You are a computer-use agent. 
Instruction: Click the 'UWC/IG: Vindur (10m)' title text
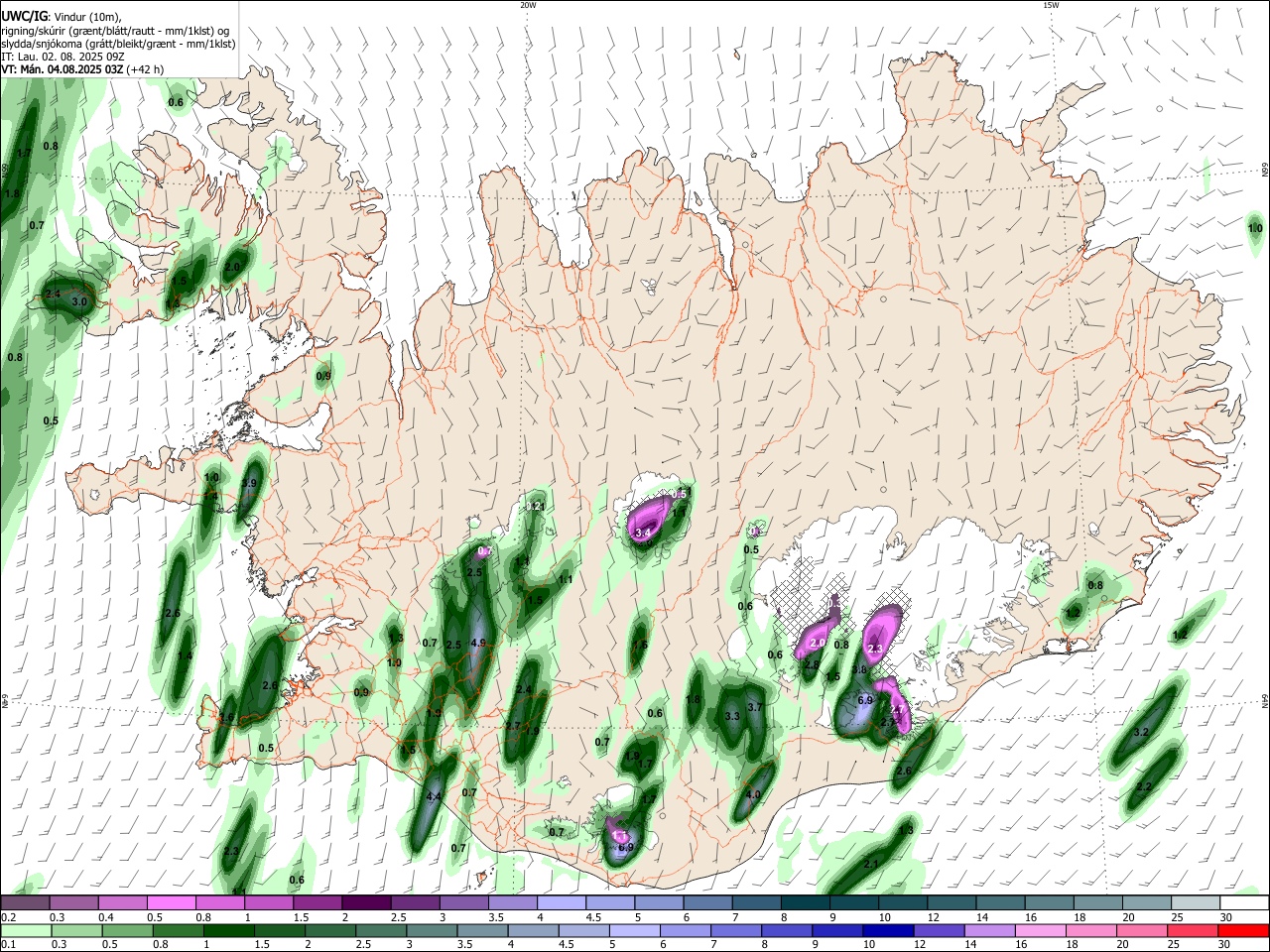[x=62, y=17]
